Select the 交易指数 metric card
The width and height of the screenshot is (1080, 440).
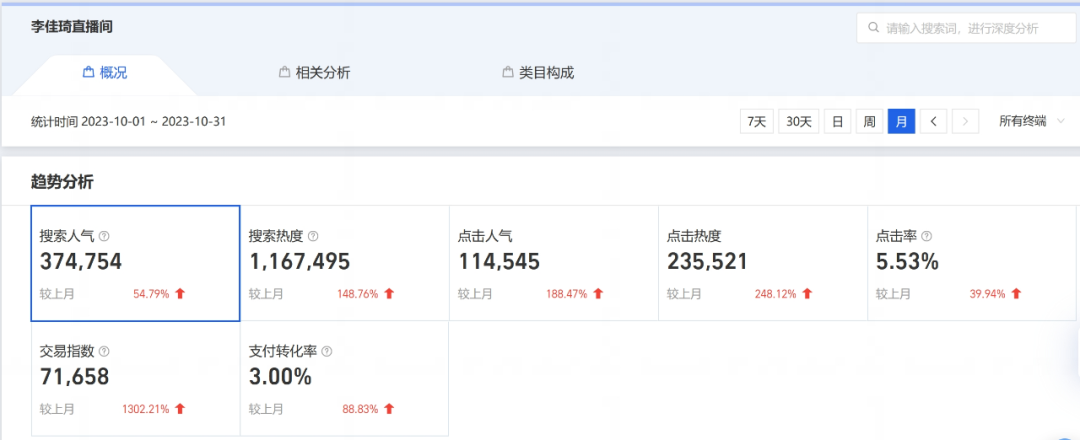coord(135,378)
